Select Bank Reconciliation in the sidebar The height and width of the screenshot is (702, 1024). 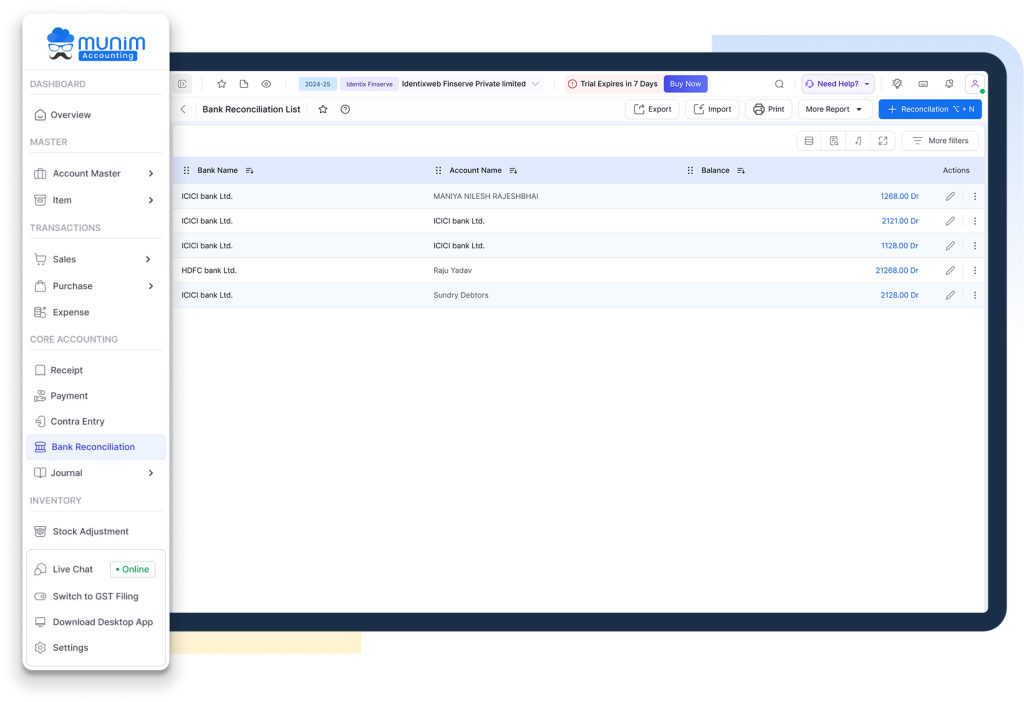pyautogui.click(x=95, y=447)
